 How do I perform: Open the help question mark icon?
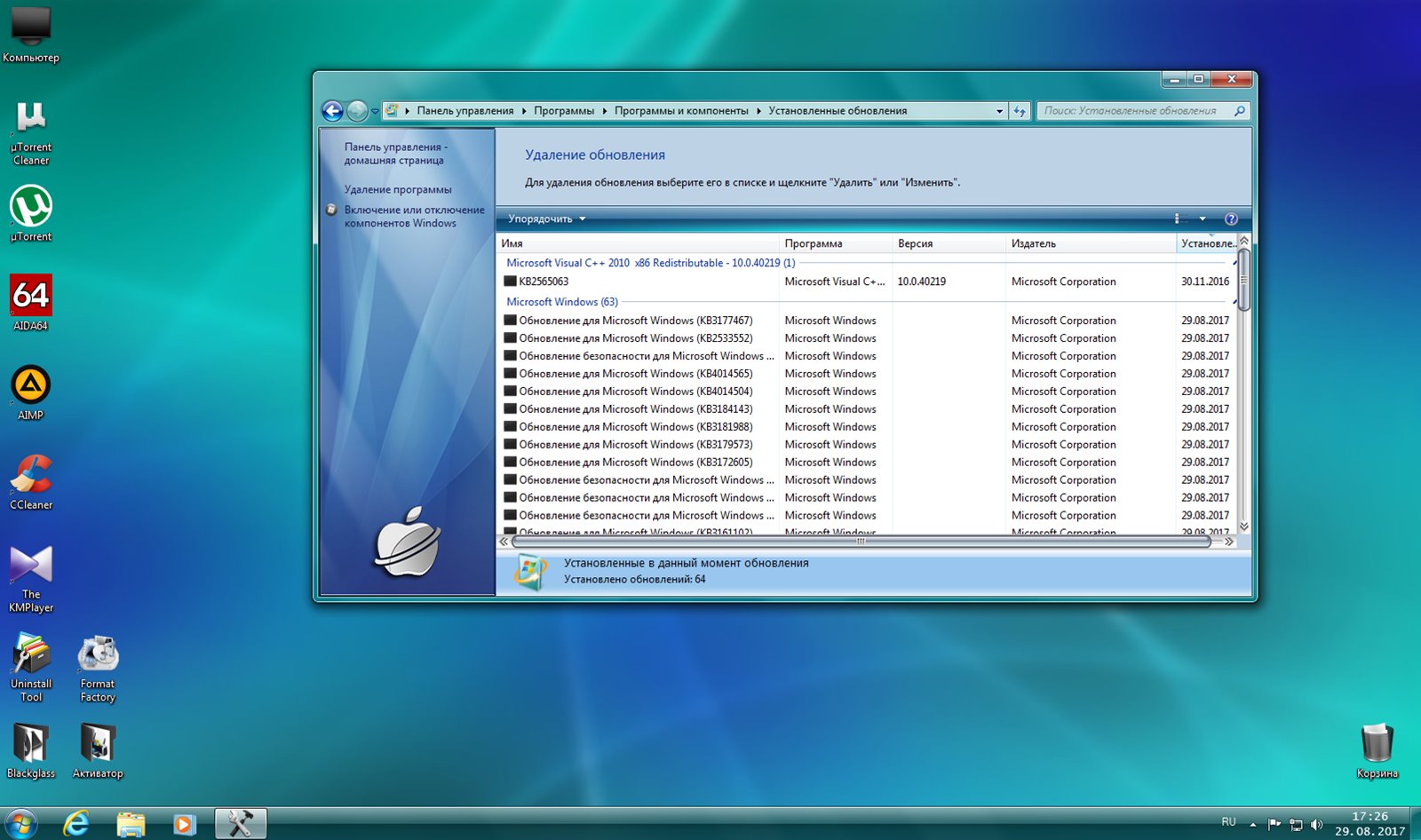[x=1230, y=219]
